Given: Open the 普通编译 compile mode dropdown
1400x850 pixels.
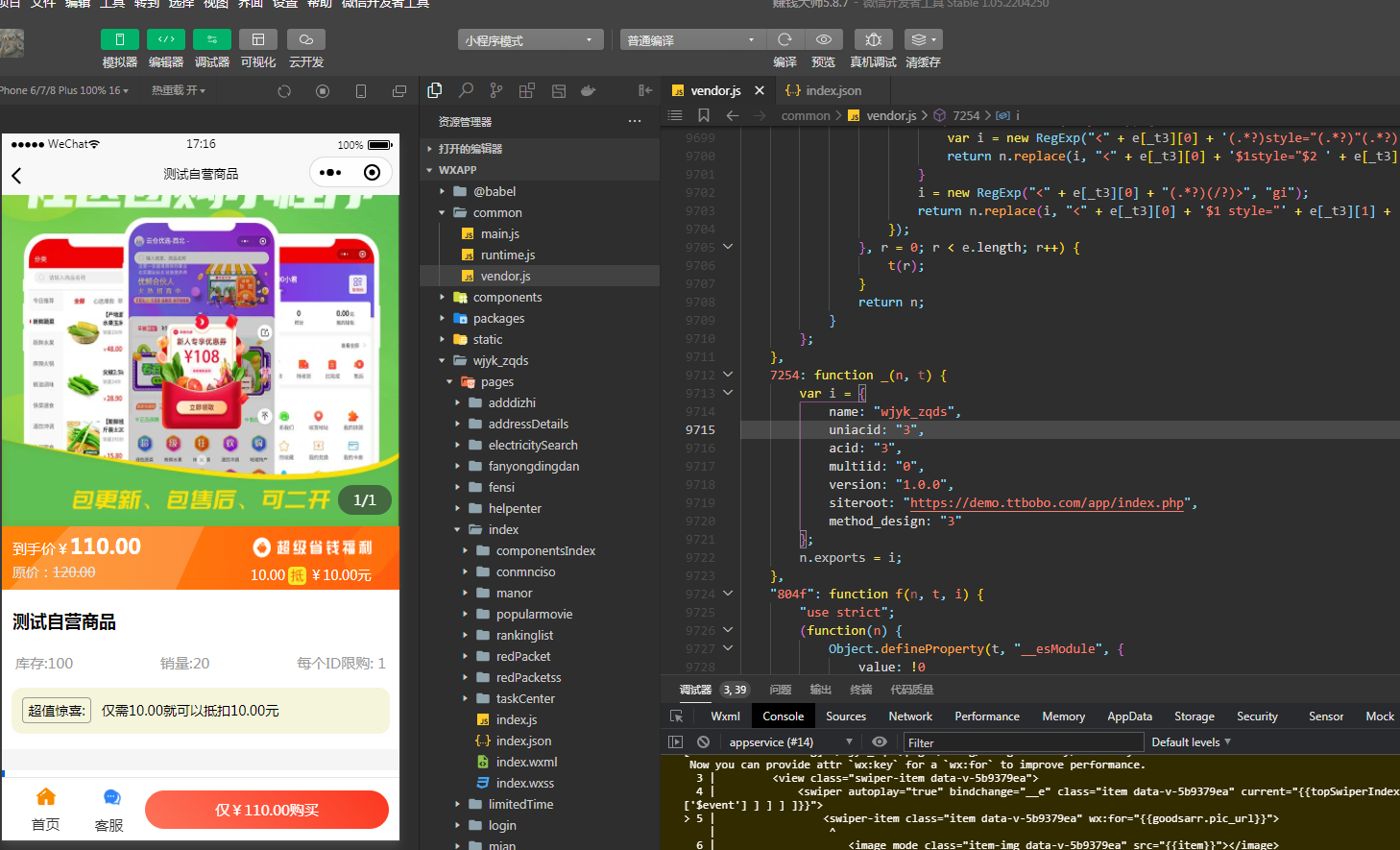Looking at the screenshot, I should (691, 39).
